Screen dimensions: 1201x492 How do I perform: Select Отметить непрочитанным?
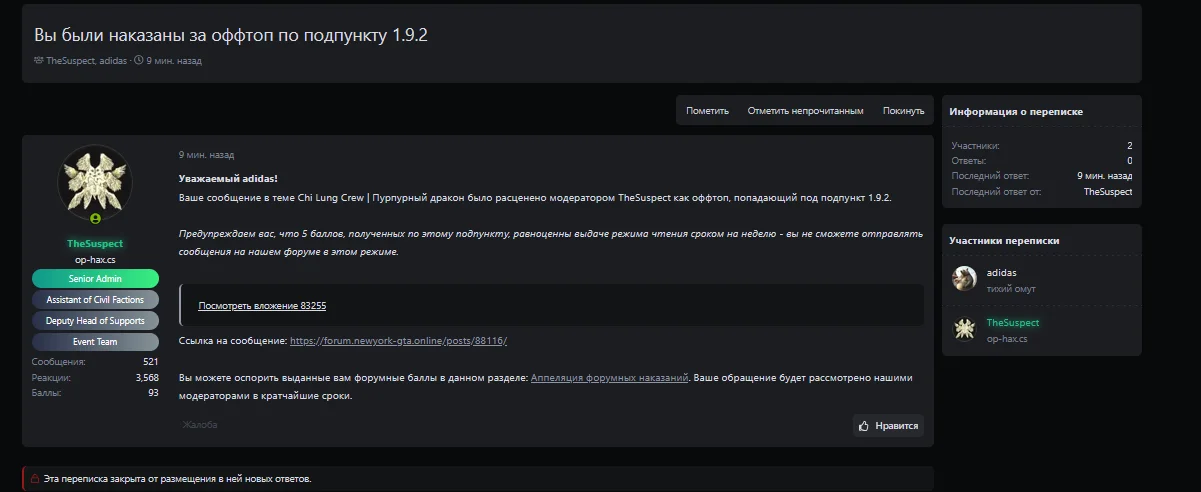pyautogui.click(x=805, y=111)
